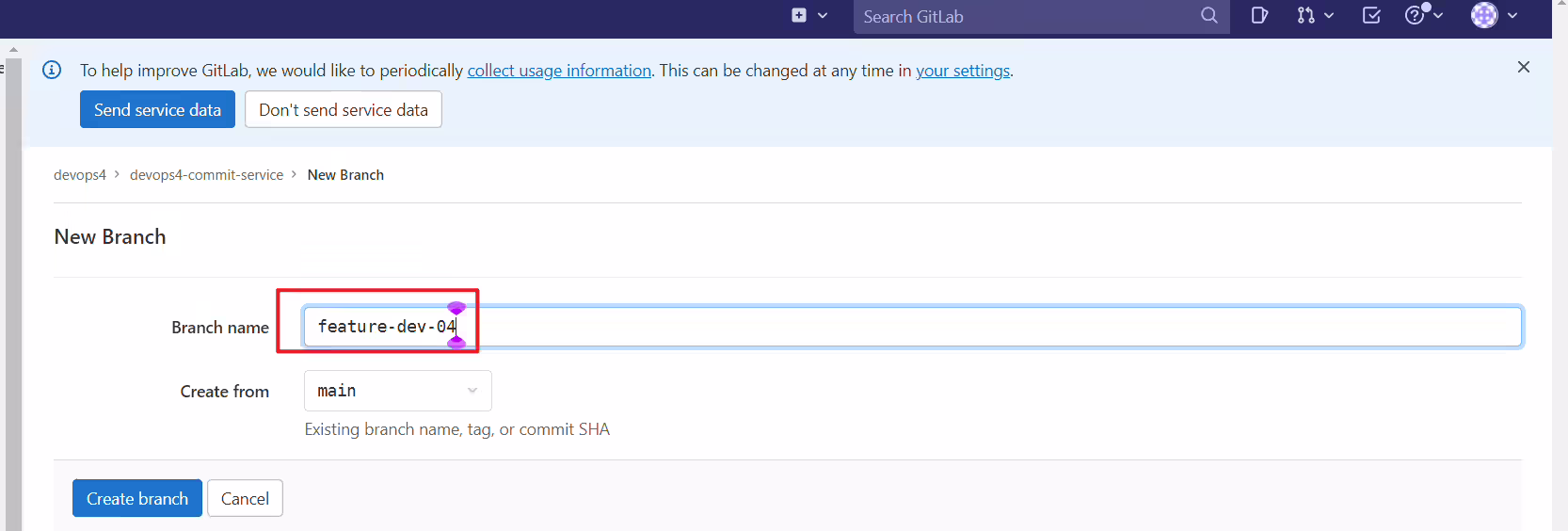The height and width of the screenshot is (531, 1568).
Task: Click the plus 'create new' icon in navbar
Action: tap(799, 15)
